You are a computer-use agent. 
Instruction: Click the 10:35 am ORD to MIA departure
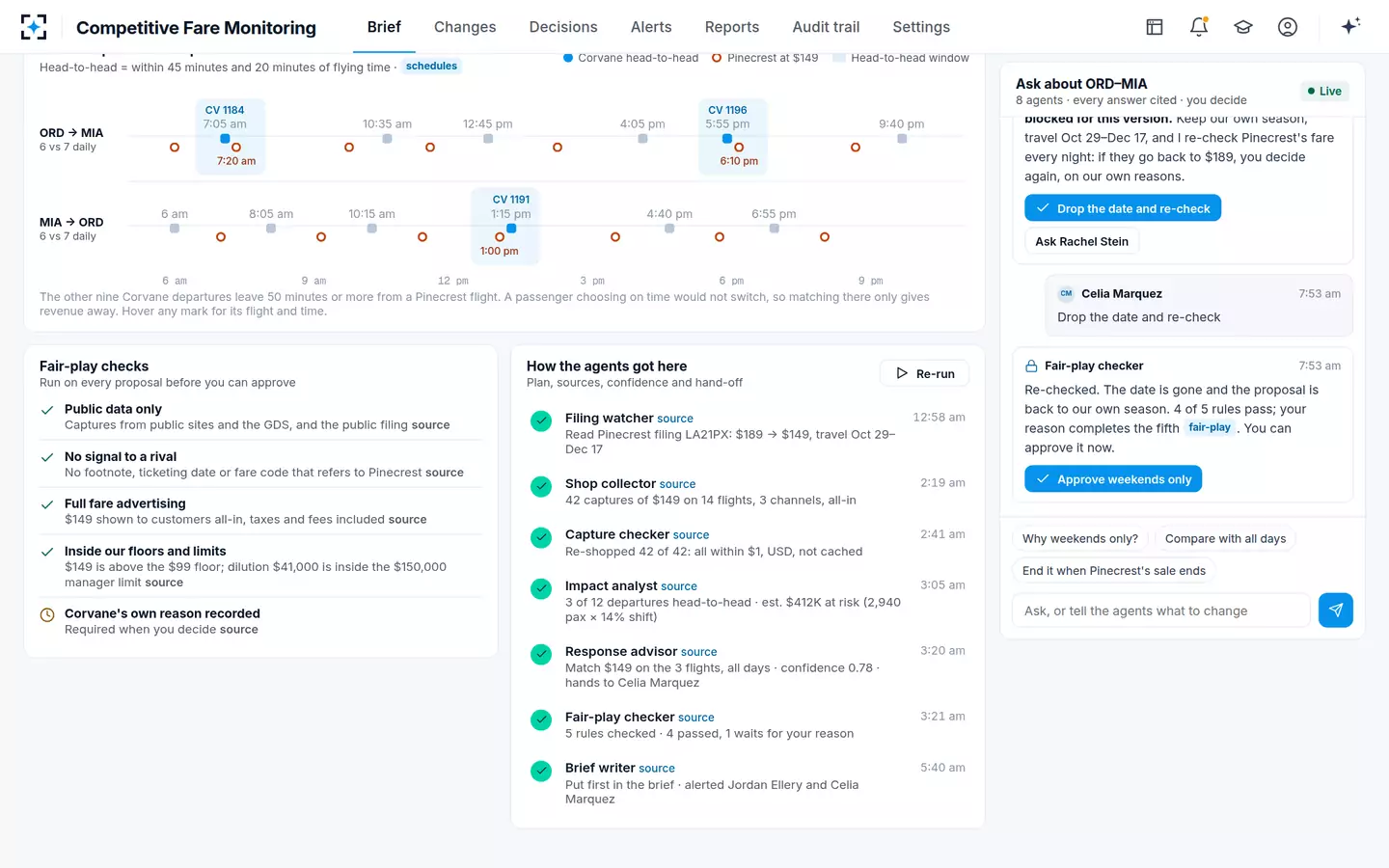tap(387, 139)
